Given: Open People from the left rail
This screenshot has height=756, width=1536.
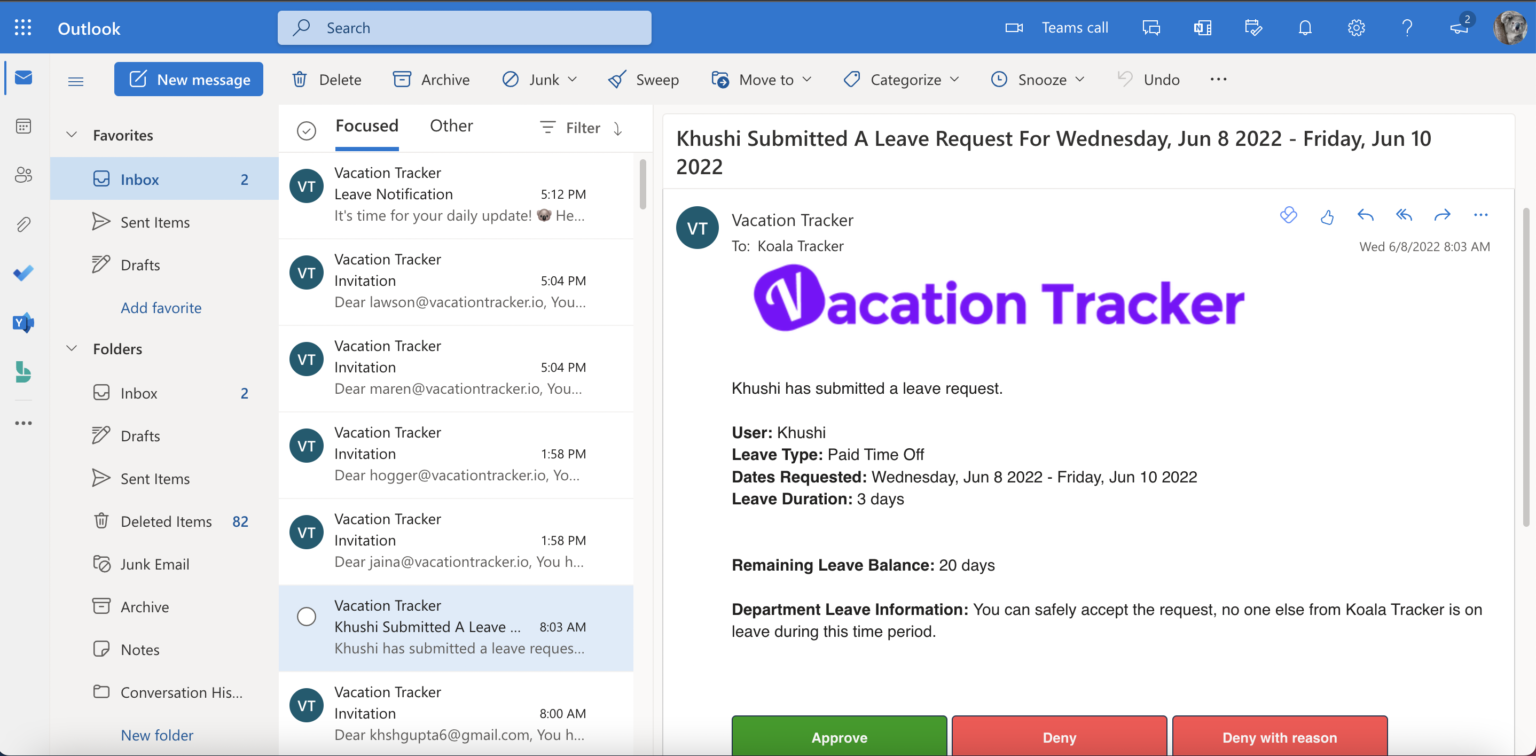Looking at the screenshot, I should tap(23, 175).
